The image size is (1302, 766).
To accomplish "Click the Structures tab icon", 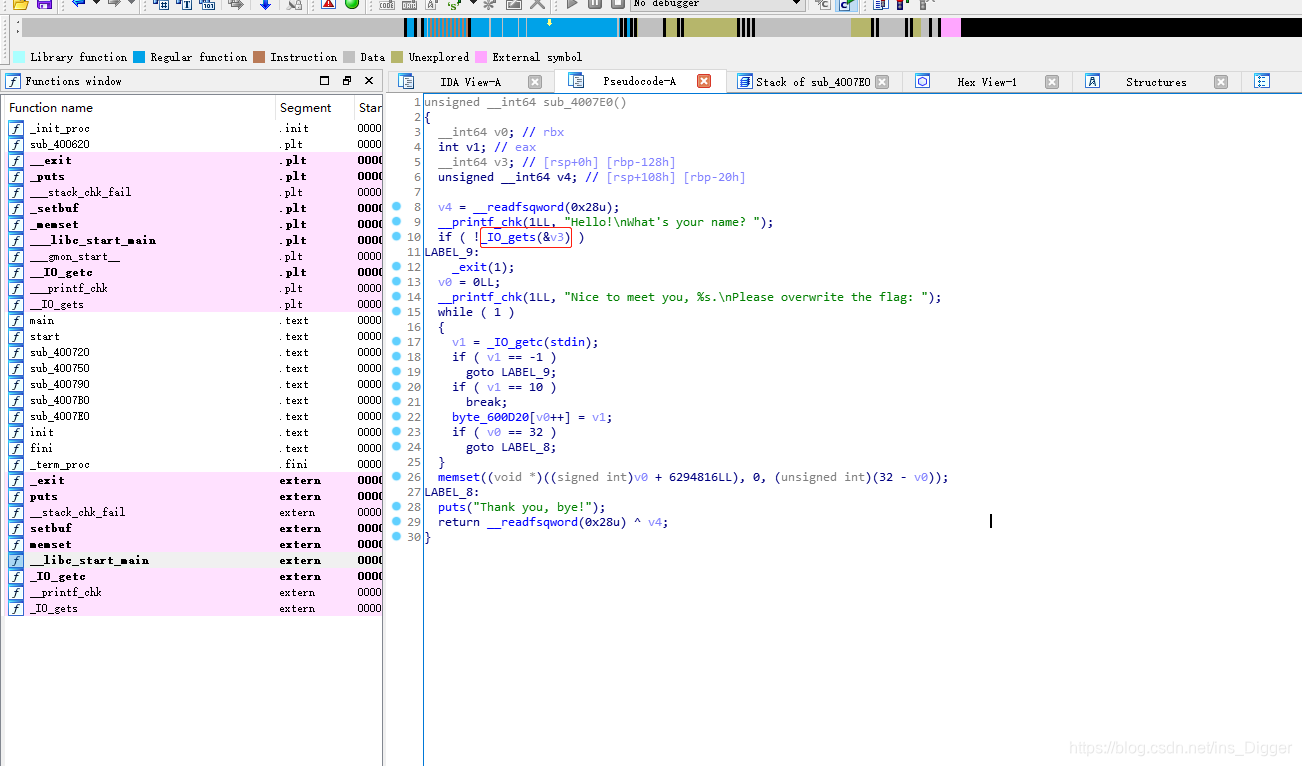I will (1093, 82).
